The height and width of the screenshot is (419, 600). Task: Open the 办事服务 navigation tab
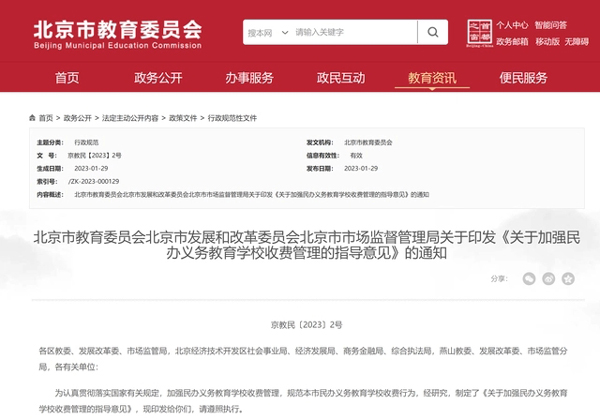249,78
